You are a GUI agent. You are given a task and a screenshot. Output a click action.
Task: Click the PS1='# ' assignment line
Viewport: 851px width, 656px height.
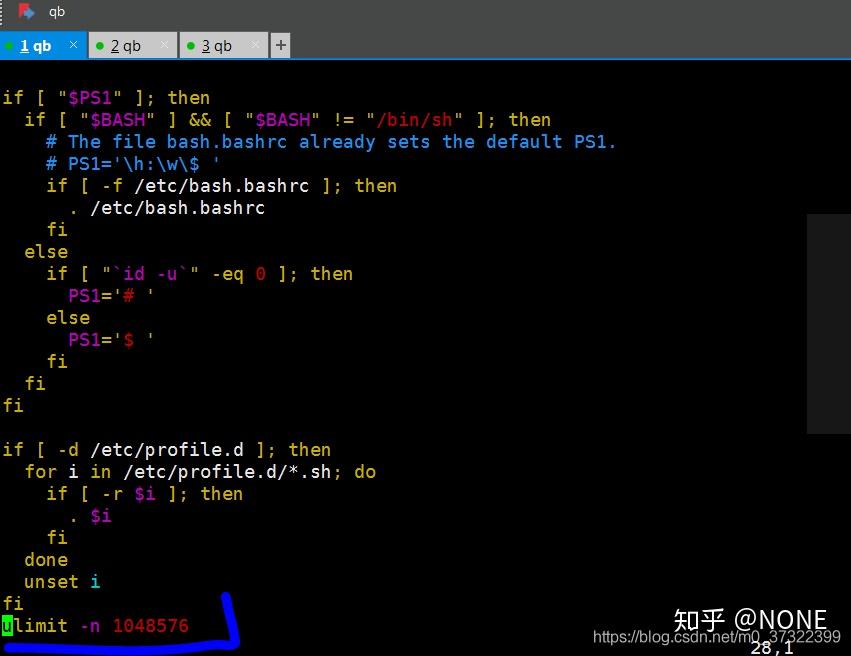click(x=111, y=296)
